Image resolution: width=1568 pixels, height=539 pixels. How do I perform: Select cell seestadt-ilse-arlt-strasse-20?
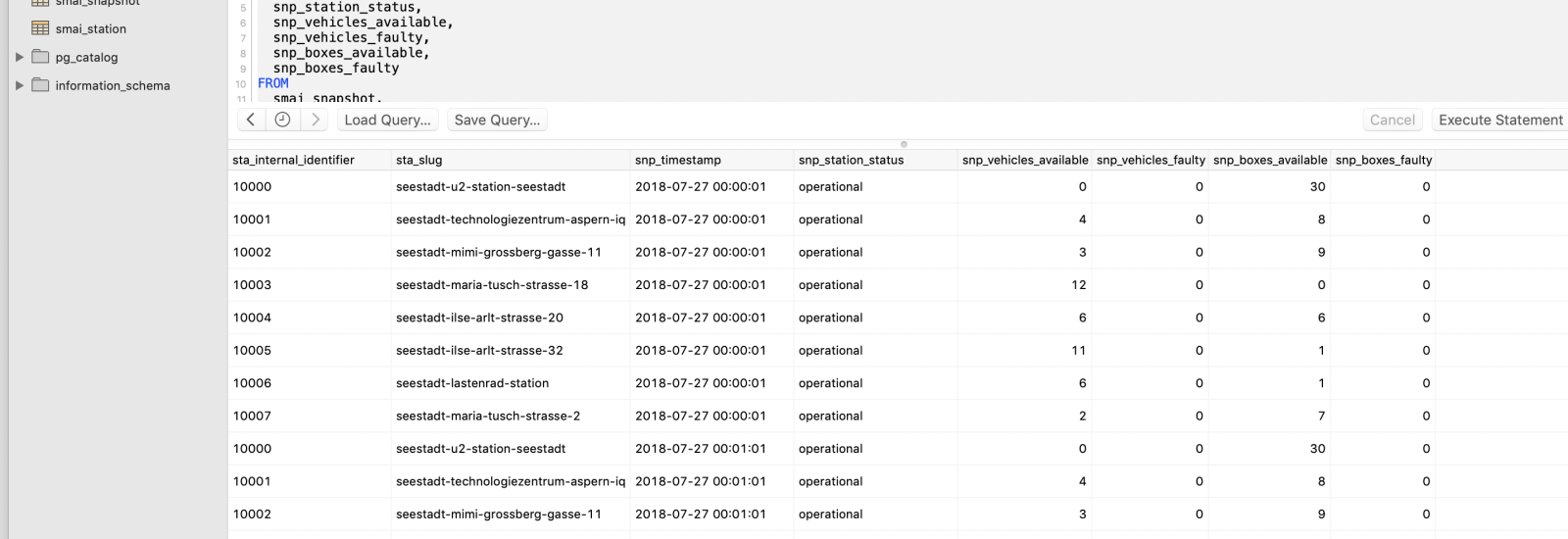tap(479, 318)
